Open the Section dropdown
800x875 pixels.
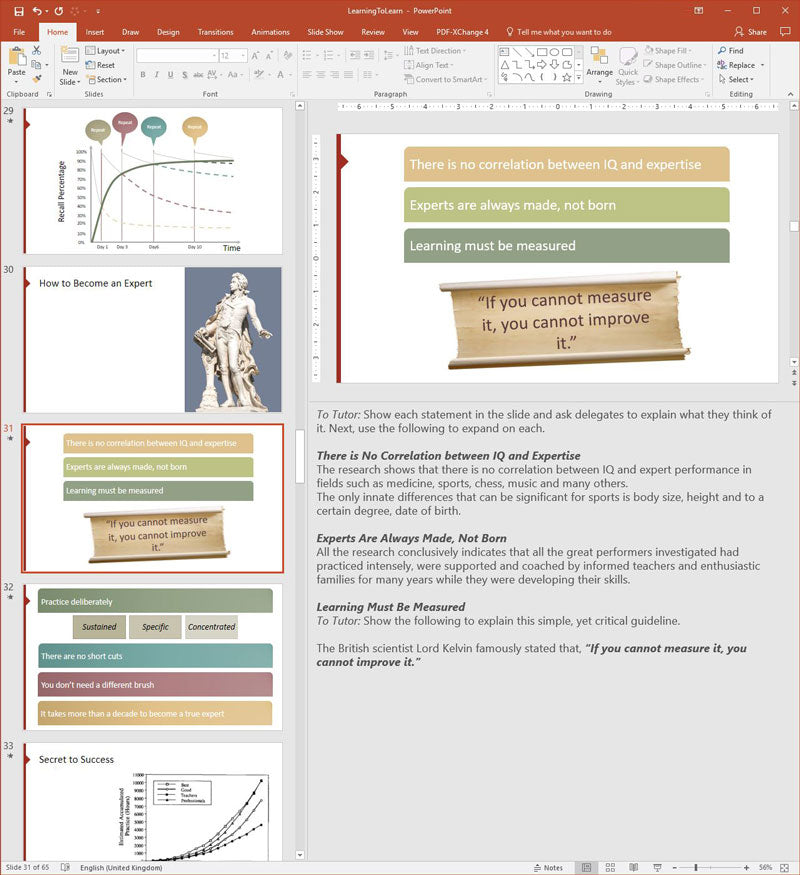107,80
